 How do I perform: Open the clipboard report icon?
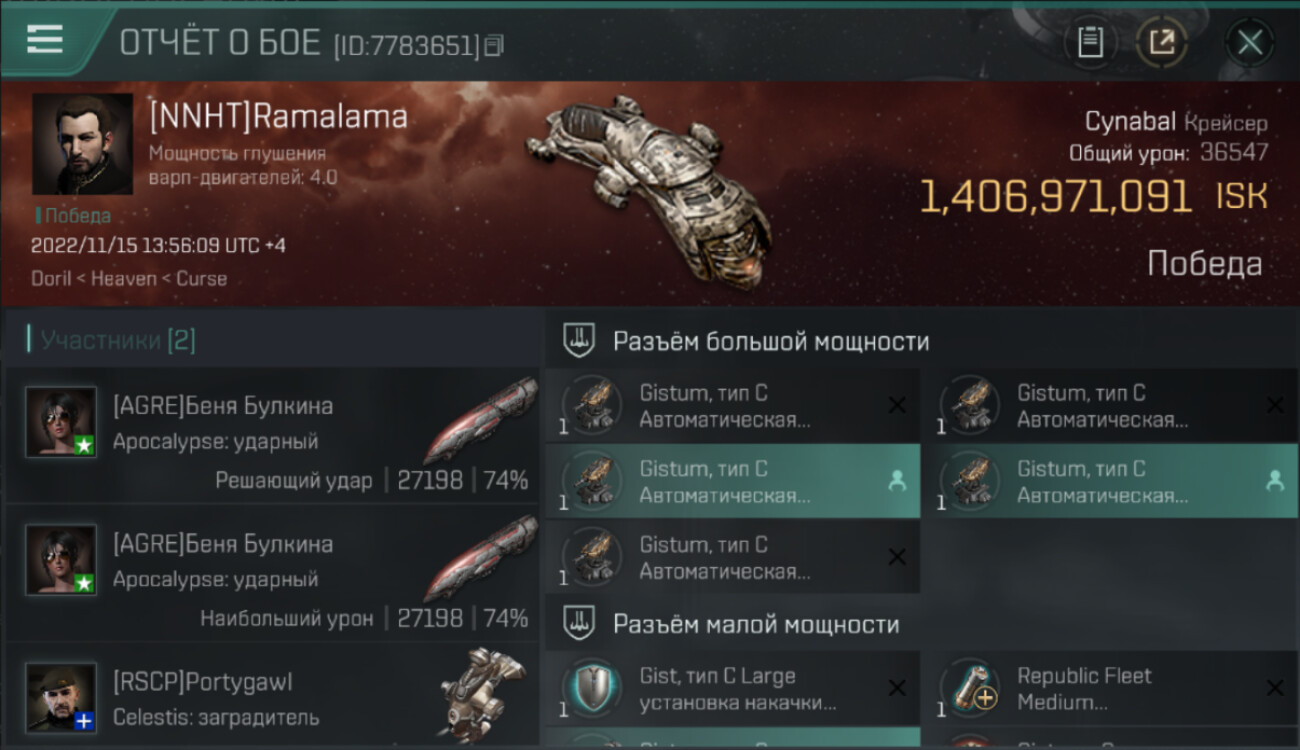pos(1090,42)
